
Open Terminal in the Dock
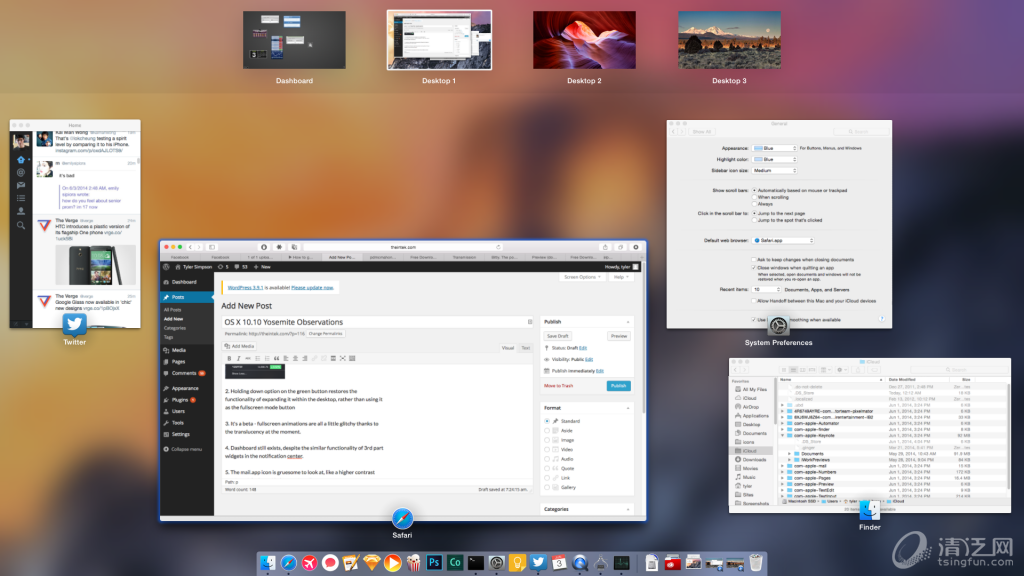[476, 563]
